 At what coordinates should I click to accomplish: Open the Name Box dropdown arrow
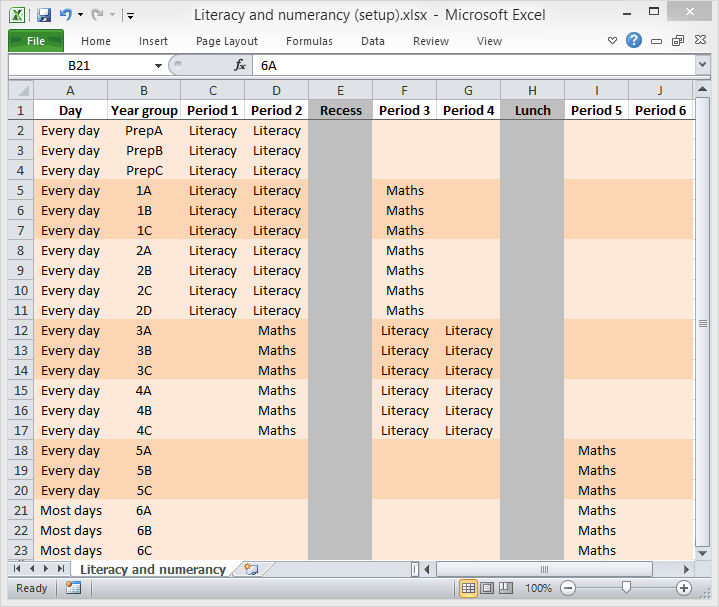tap(158, 66)
